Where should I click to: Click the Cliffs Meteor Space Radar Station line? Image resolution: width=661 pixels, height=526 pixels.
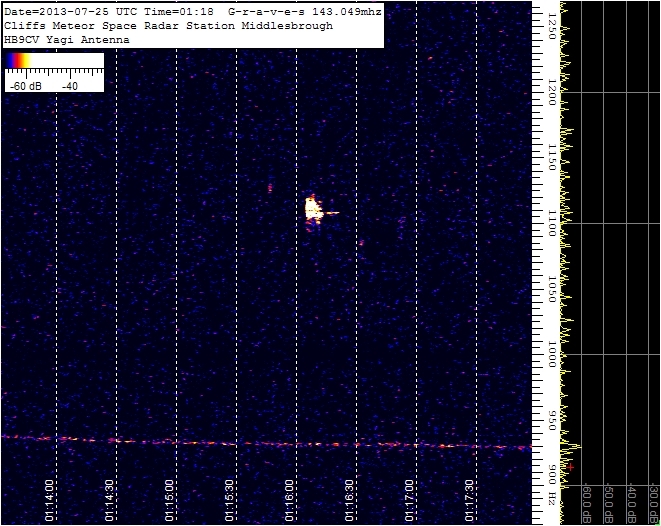coord(168,26)
